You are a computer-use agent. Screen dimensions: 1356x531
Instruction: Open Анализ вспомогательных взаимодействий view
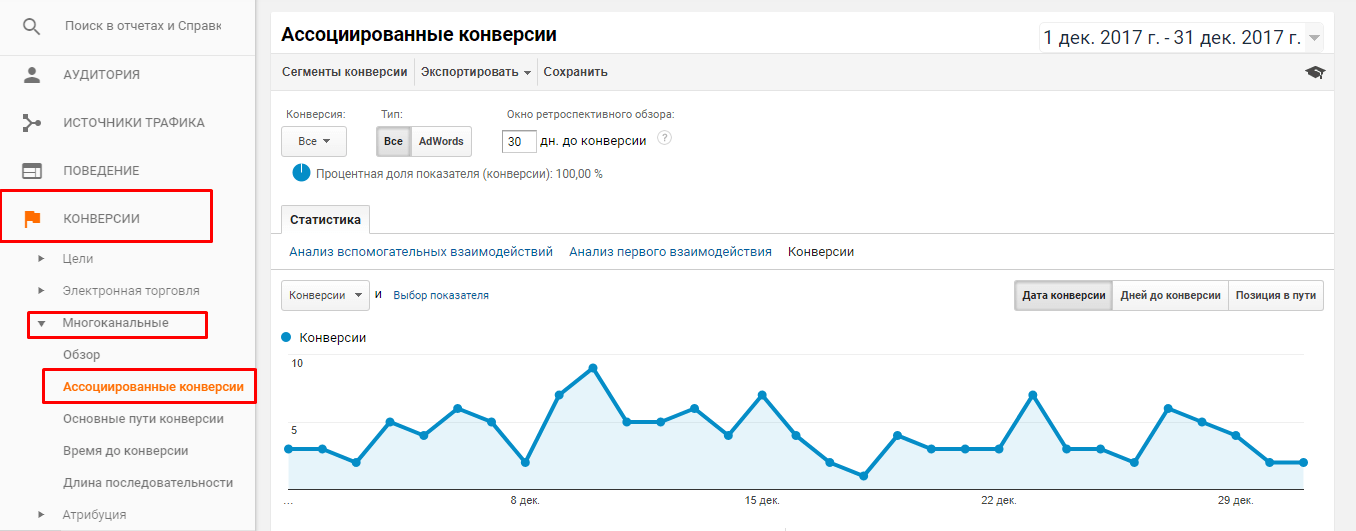coord(421,252)
